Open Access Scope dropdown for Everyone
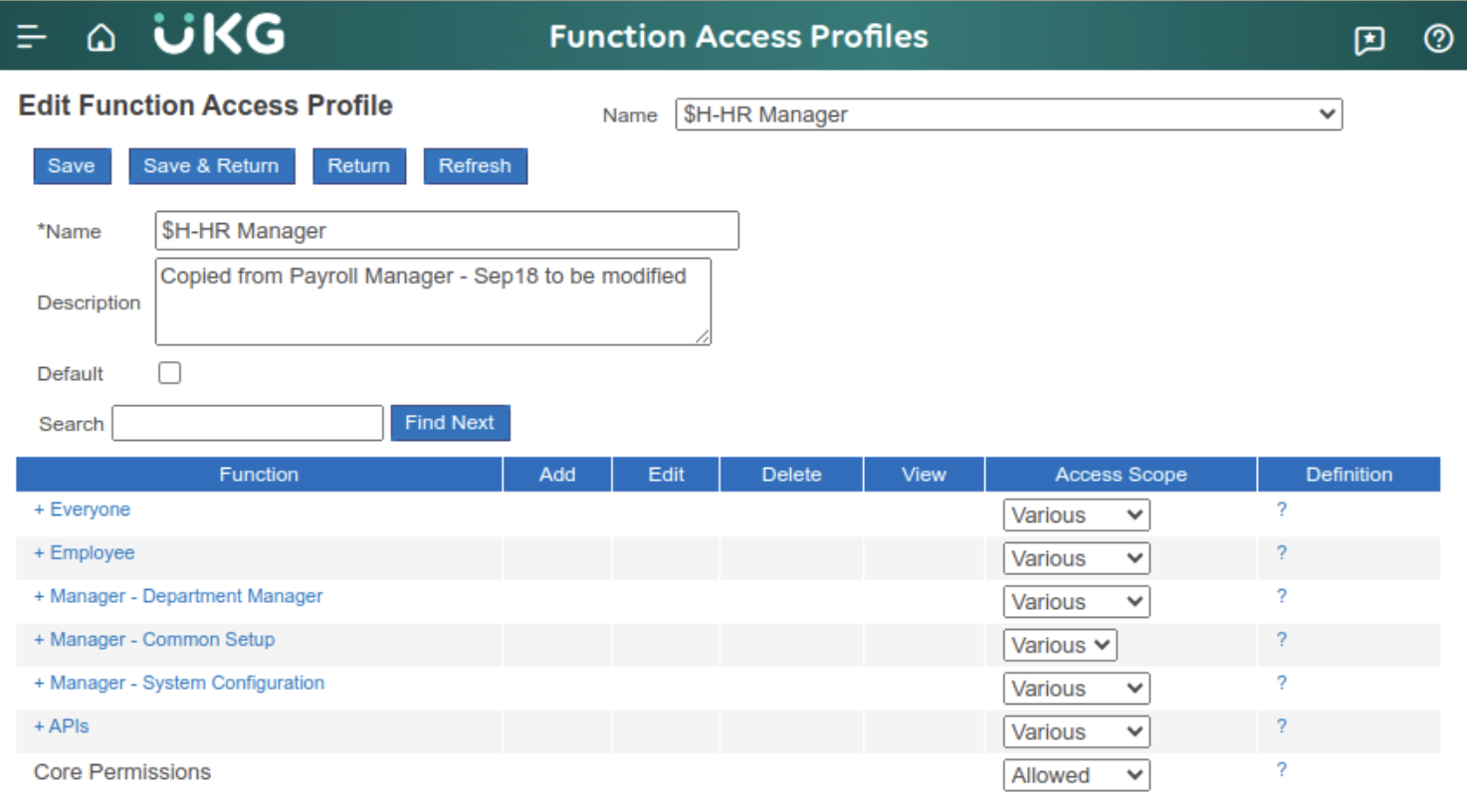Viewport: 1467px width, 812px height. [x=1076, y=515]
